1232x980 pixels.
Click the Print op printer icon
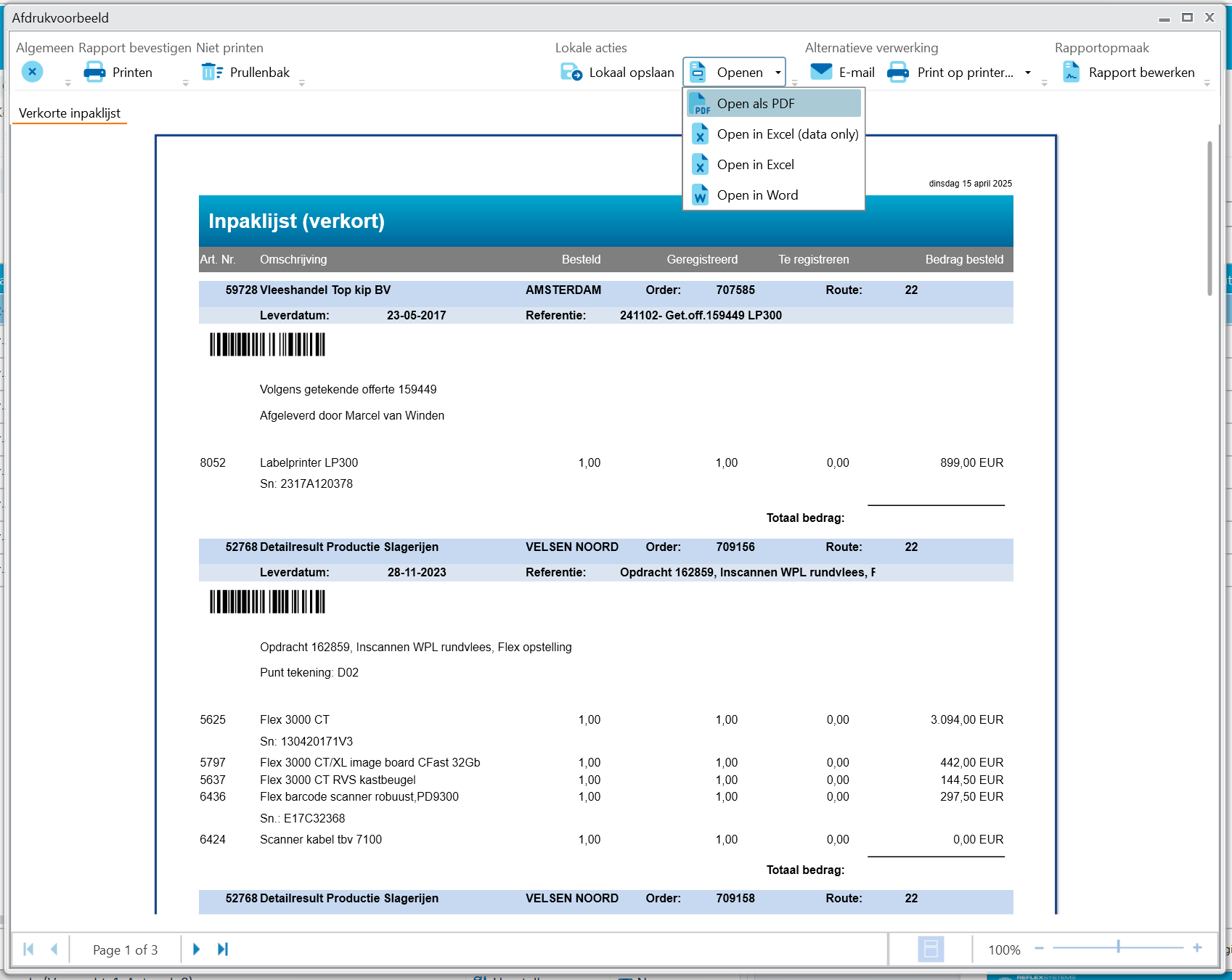click(897, 72)
